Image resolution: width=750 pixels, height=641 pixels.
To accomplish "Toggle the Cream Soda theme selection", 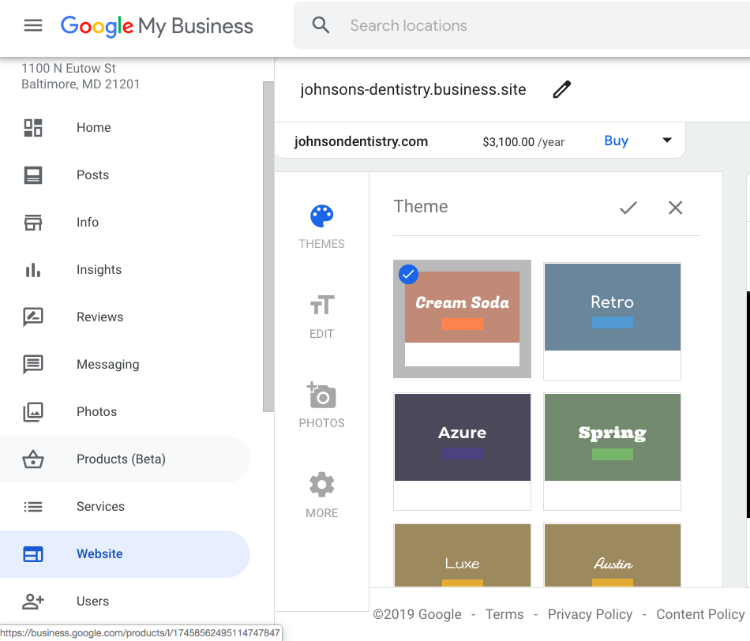I will 462,319.
